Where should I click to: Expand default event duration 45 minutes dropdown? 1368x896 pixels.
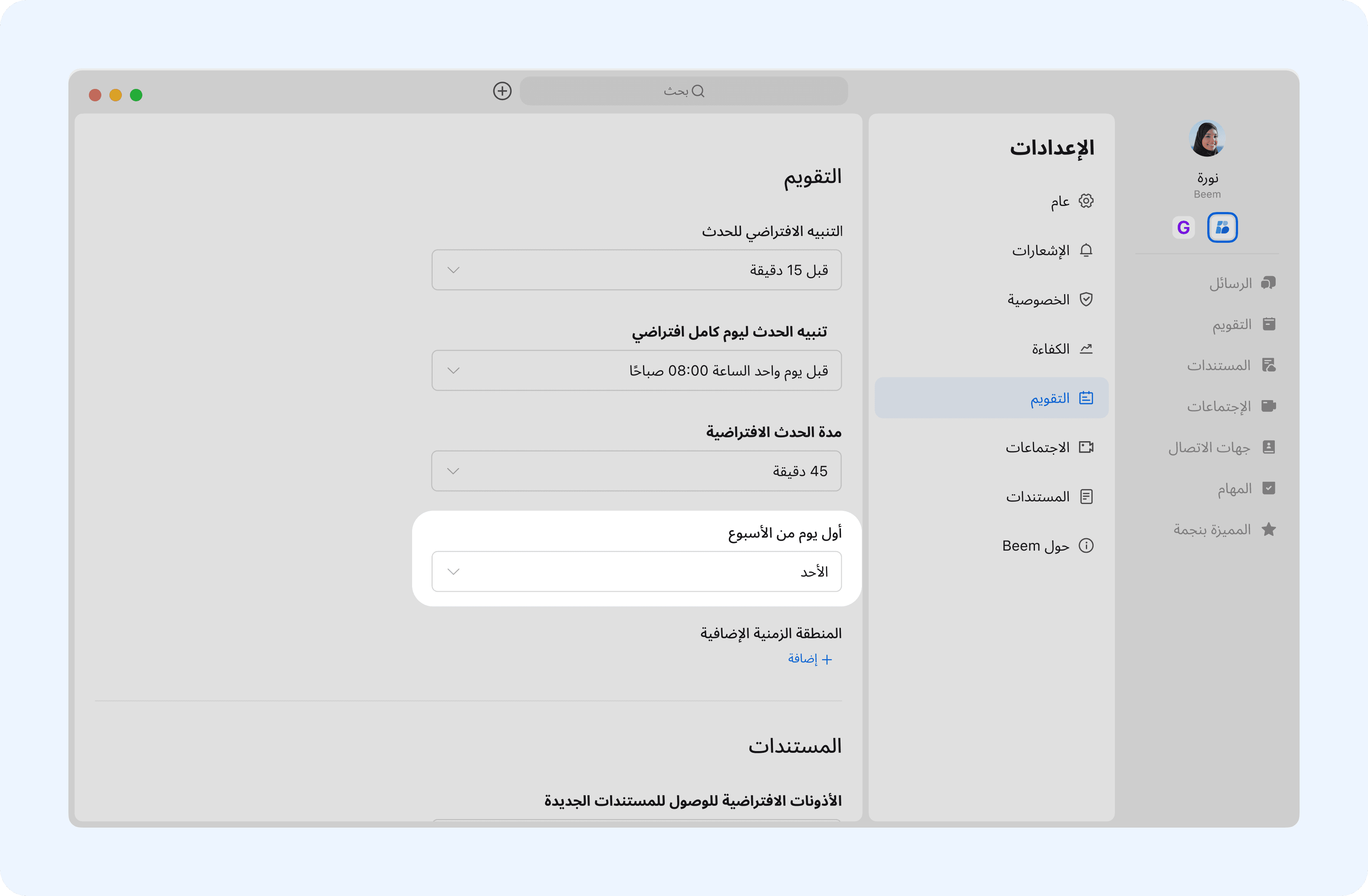pyautogui.click(x=636, y=471)
